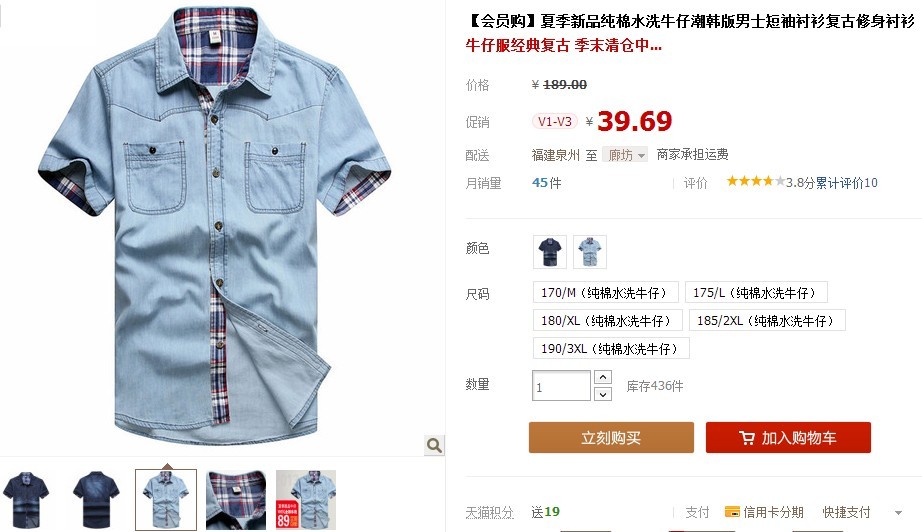Click the 立刻购买 buy now button
922x532 pixels.
point(611,437)
